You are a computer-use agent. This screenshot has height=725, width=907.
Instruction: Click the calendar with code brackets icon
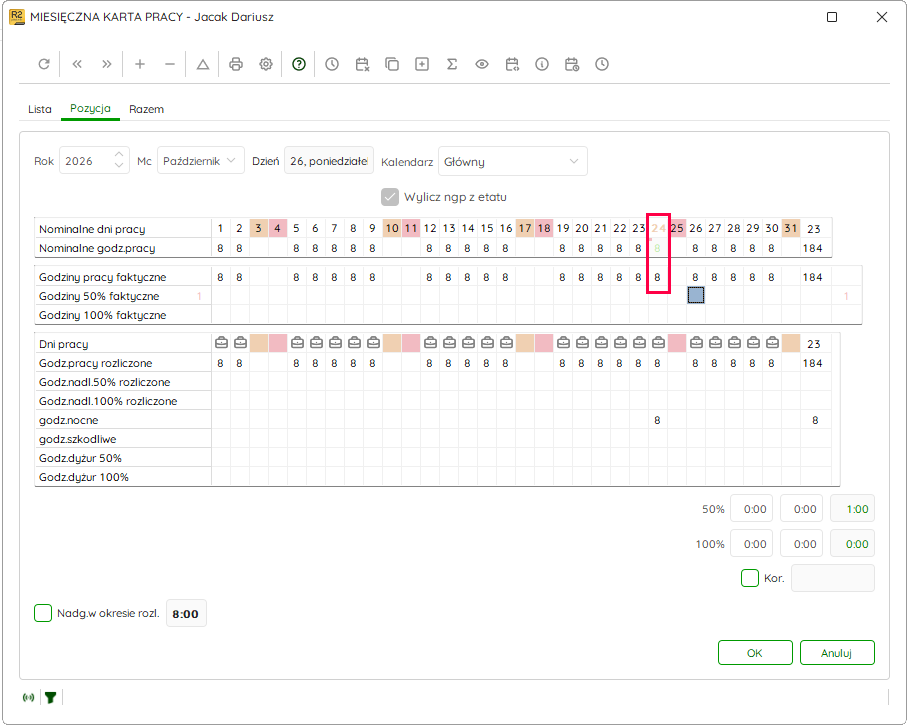tap(512, 64)
